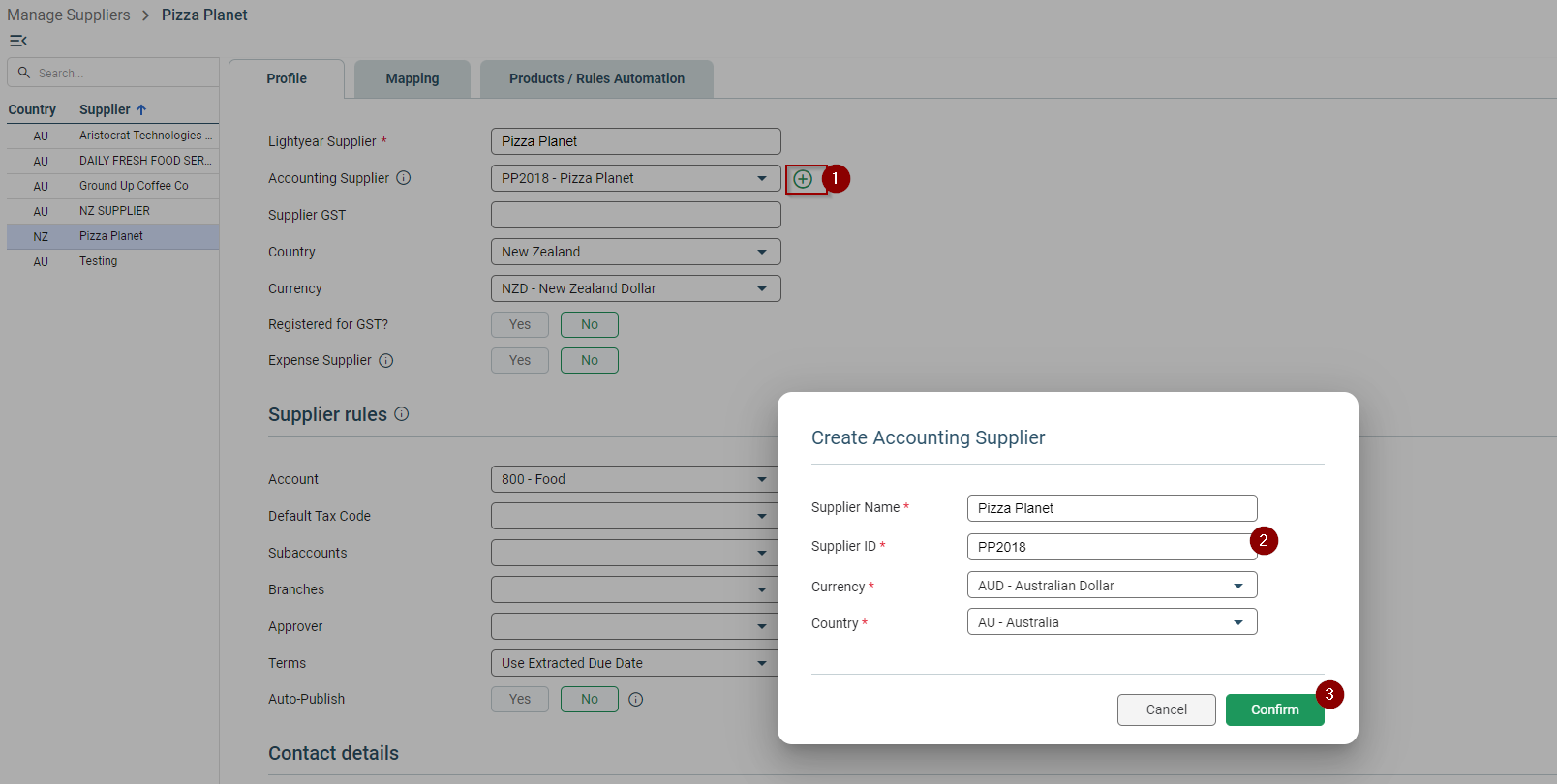Open the Subaccounts dropdown

pyautogui.click(x=634, y=553)
